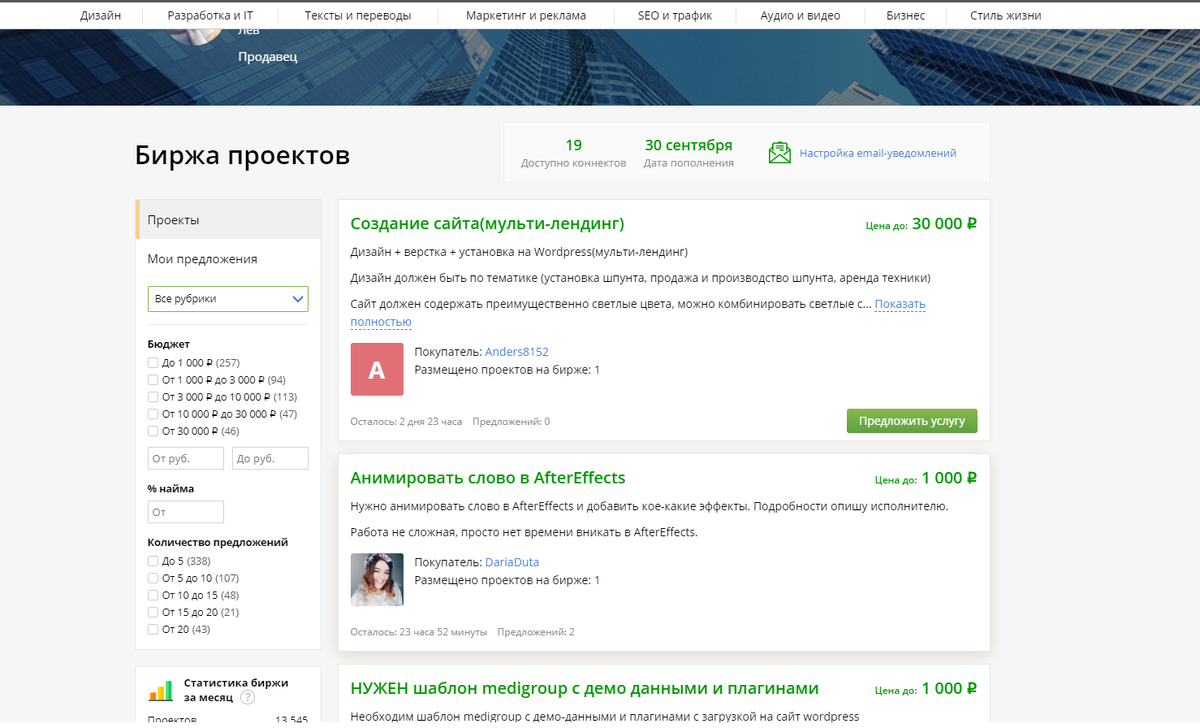The image size is (1200, 728).
Task: Click the DariaDuta buyer photo avatar
Action: (377, 580)
